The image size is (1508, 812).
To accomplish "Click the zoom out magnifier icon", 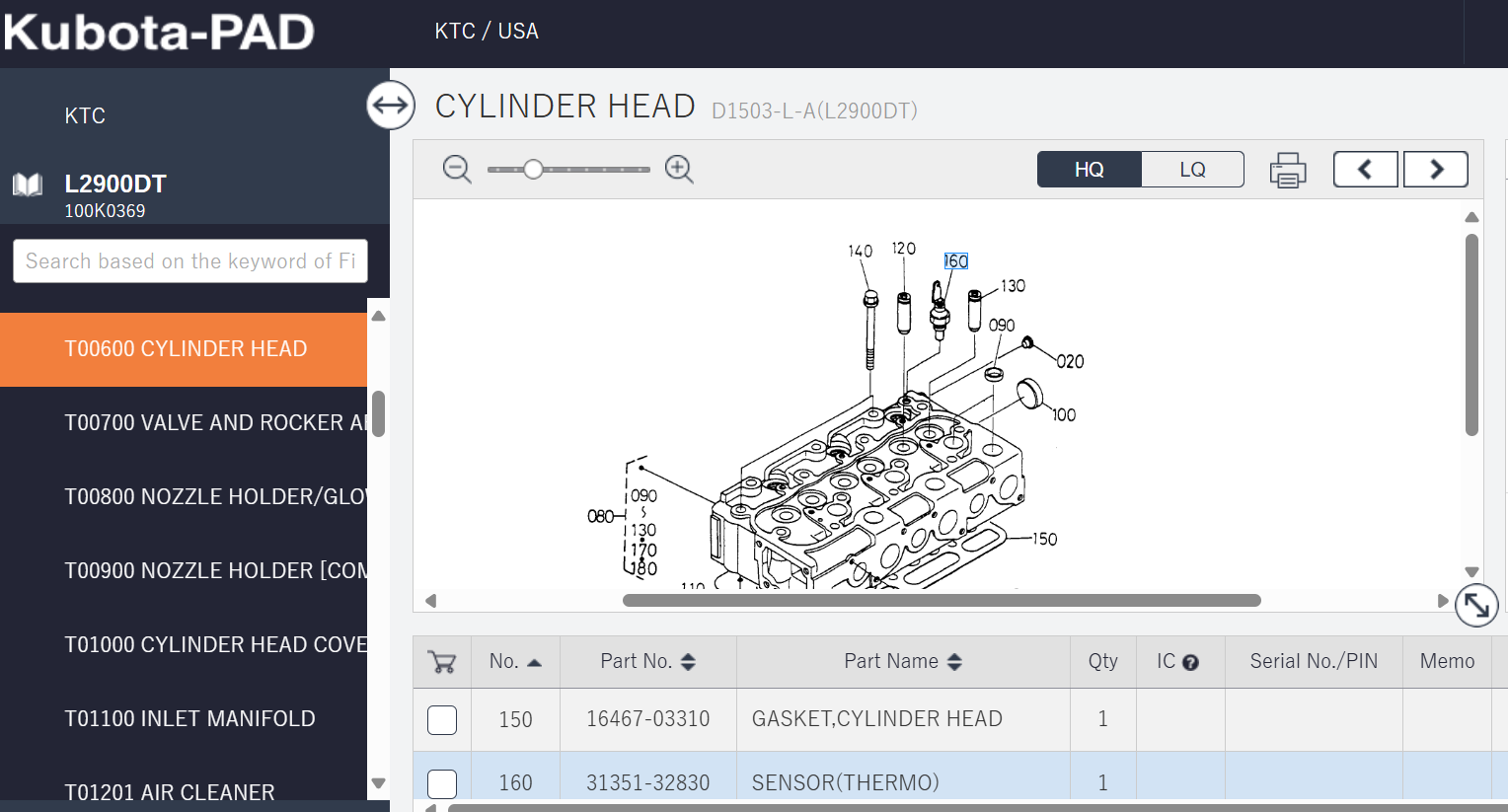I will [457, 170].
